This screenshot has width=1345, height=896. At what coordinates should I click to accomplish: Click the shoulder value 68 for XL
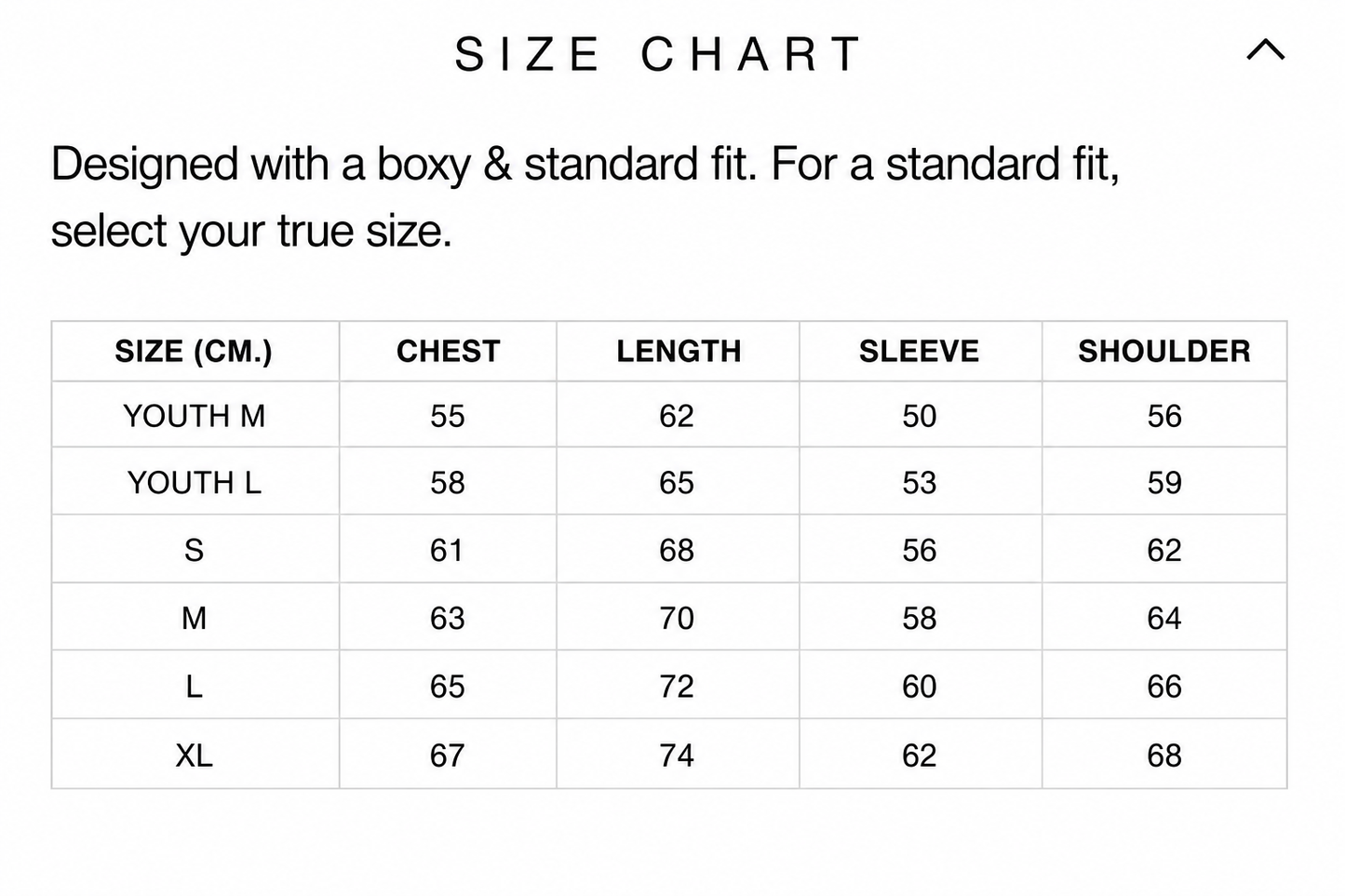[x=1164, y=755]
